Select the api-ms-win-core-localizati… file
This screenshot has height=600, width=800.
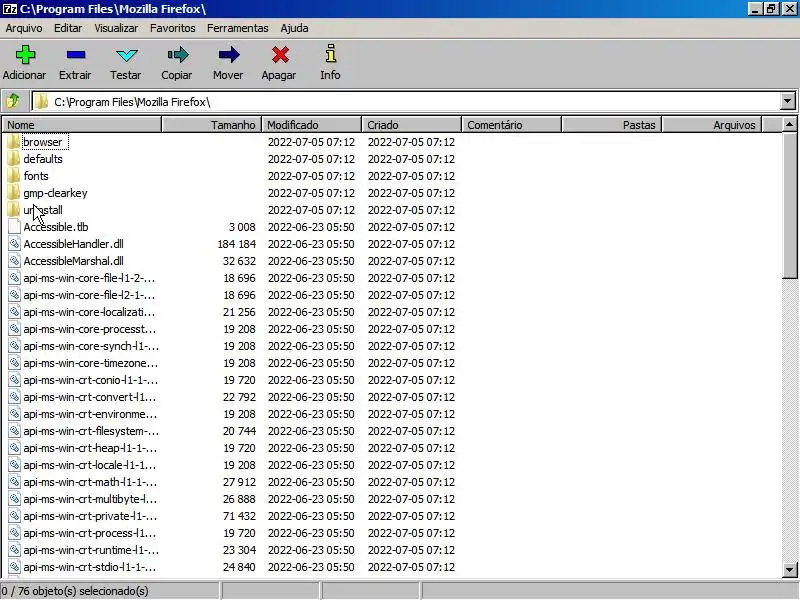pos(89,312)
